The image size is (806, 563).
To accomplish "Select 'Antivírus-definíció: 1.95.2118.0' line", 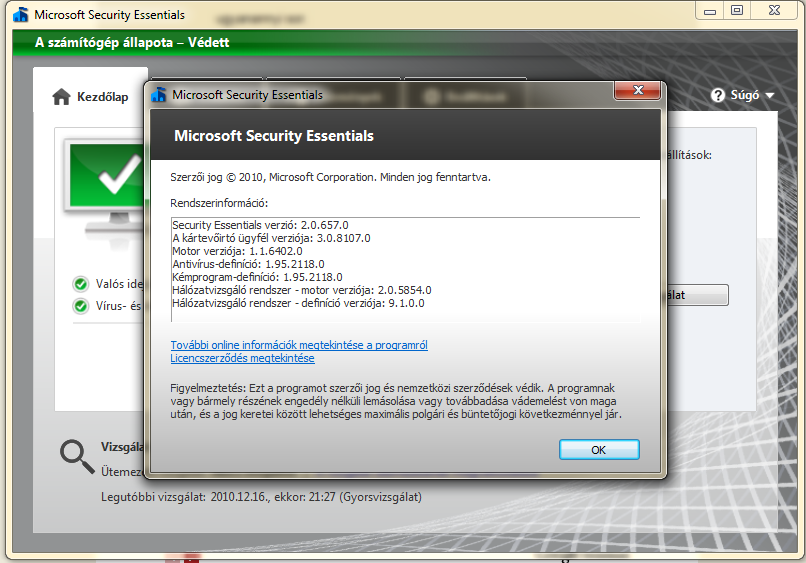I will point(248,264).
